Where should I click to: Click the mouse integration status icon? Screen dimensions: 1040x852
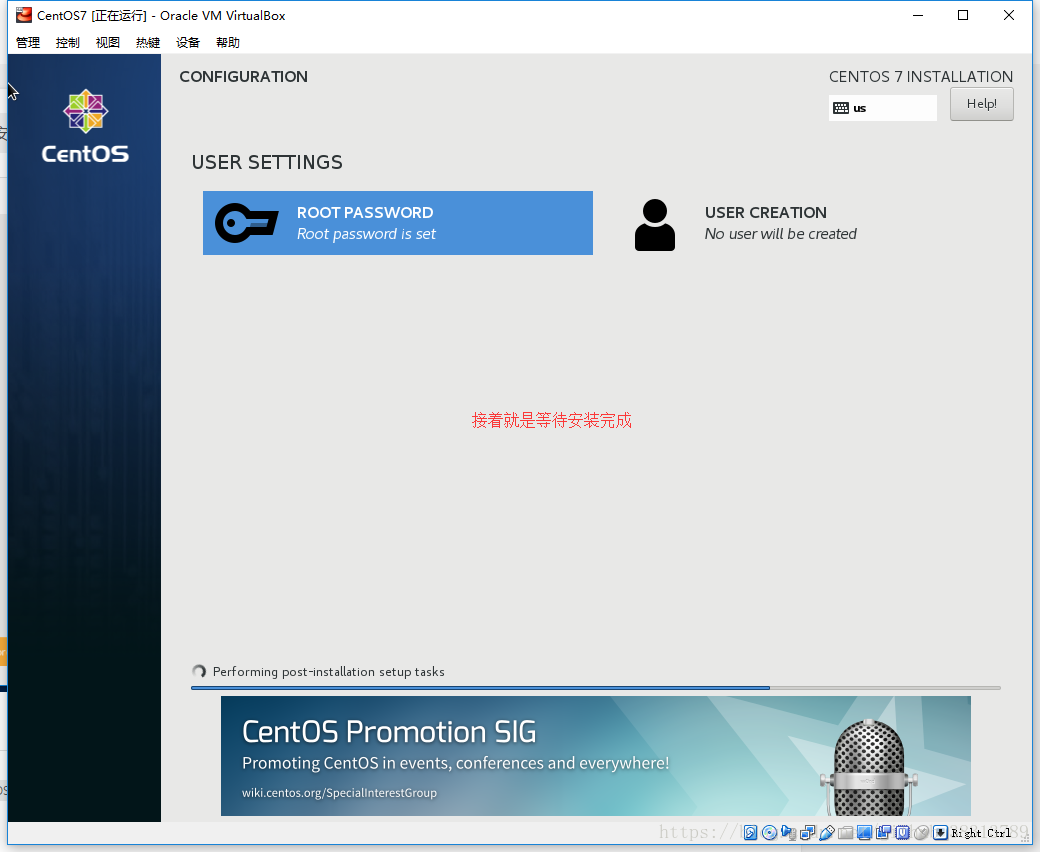tap(921, 833)
